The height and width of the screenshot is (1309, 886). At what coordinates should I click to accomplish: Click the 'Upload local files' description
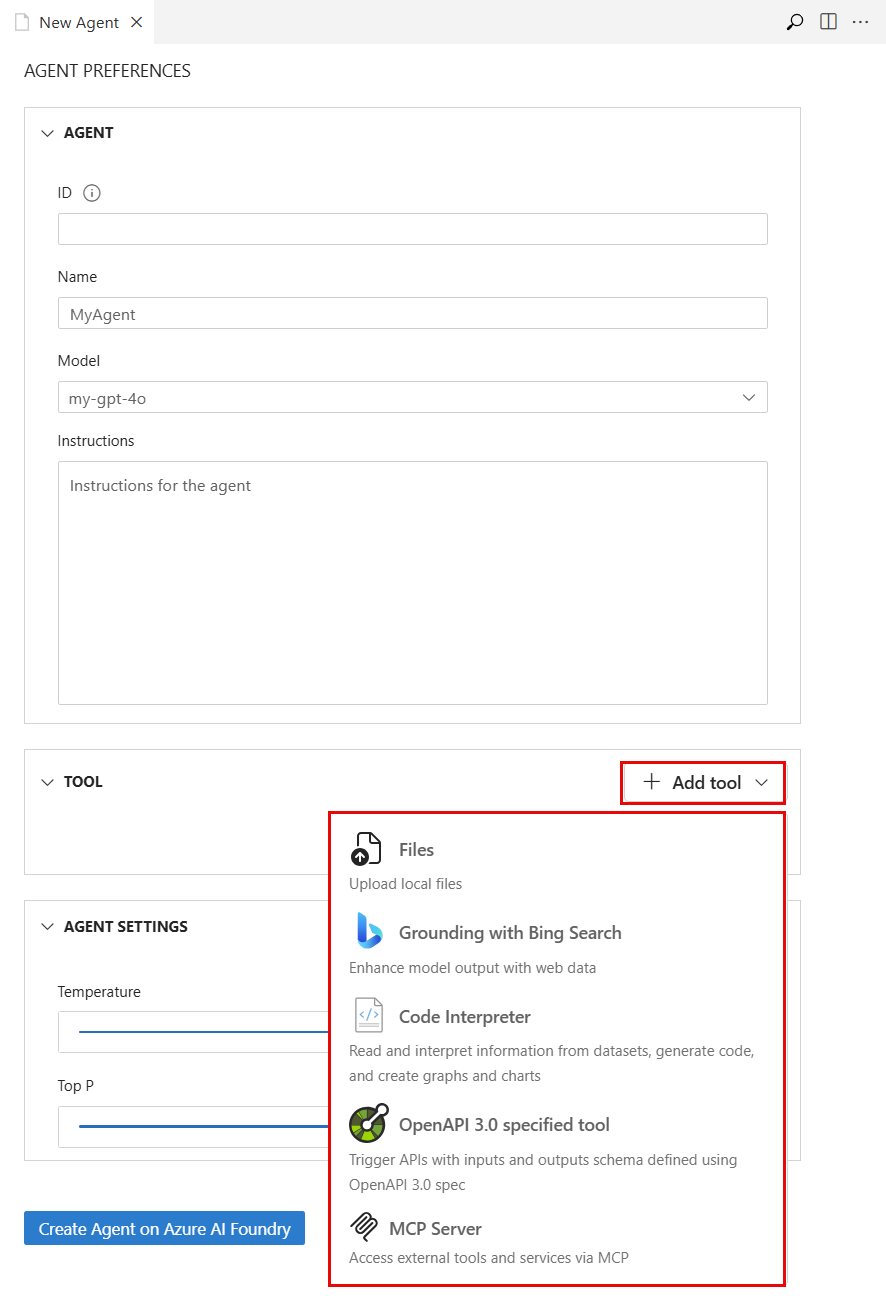click(405, 884)
